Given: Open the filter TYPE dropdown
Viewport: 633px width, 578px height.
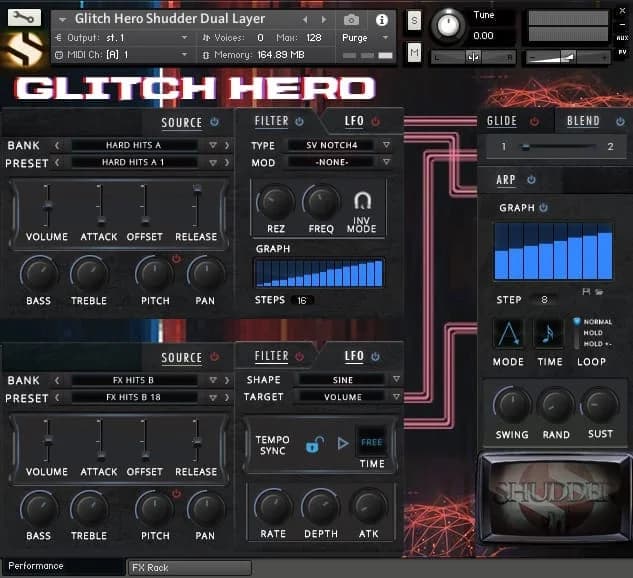Looking at the screenshot, I should pos(339,145).
